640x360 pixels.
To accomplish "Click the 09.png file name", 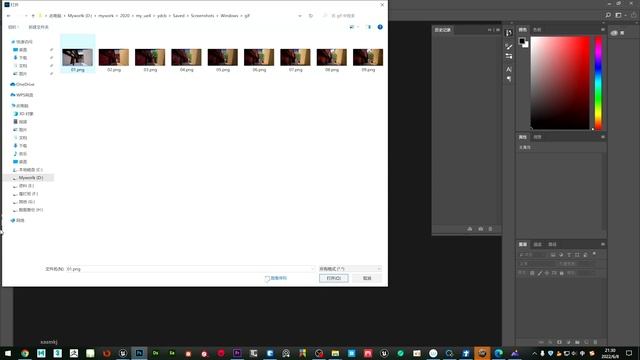I will [368, 70].
